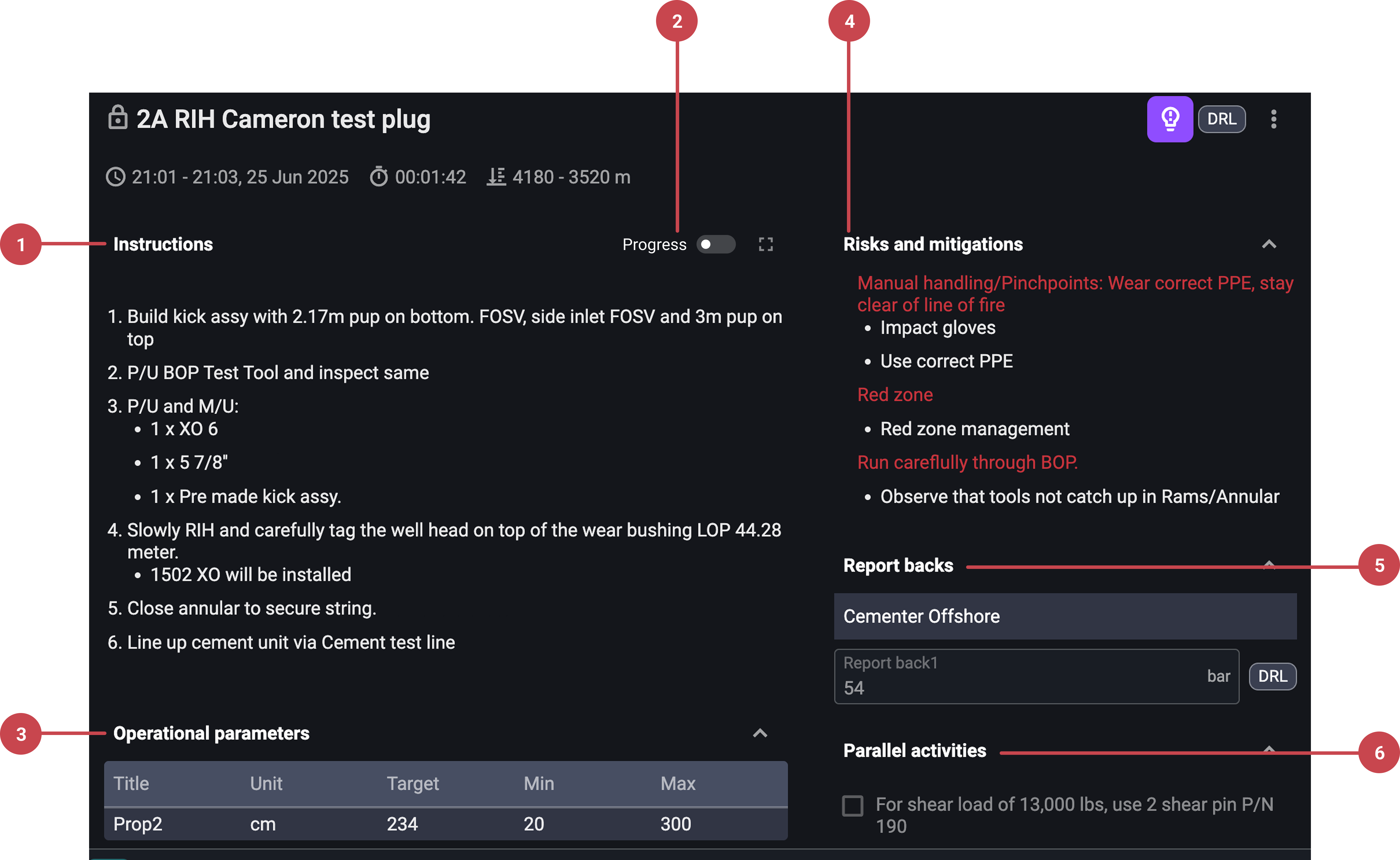The height and width of the screenshot is (860, 1400).
Task: Enter fullscreen using the expand icon beside Progress
Action: coord(766,244)
